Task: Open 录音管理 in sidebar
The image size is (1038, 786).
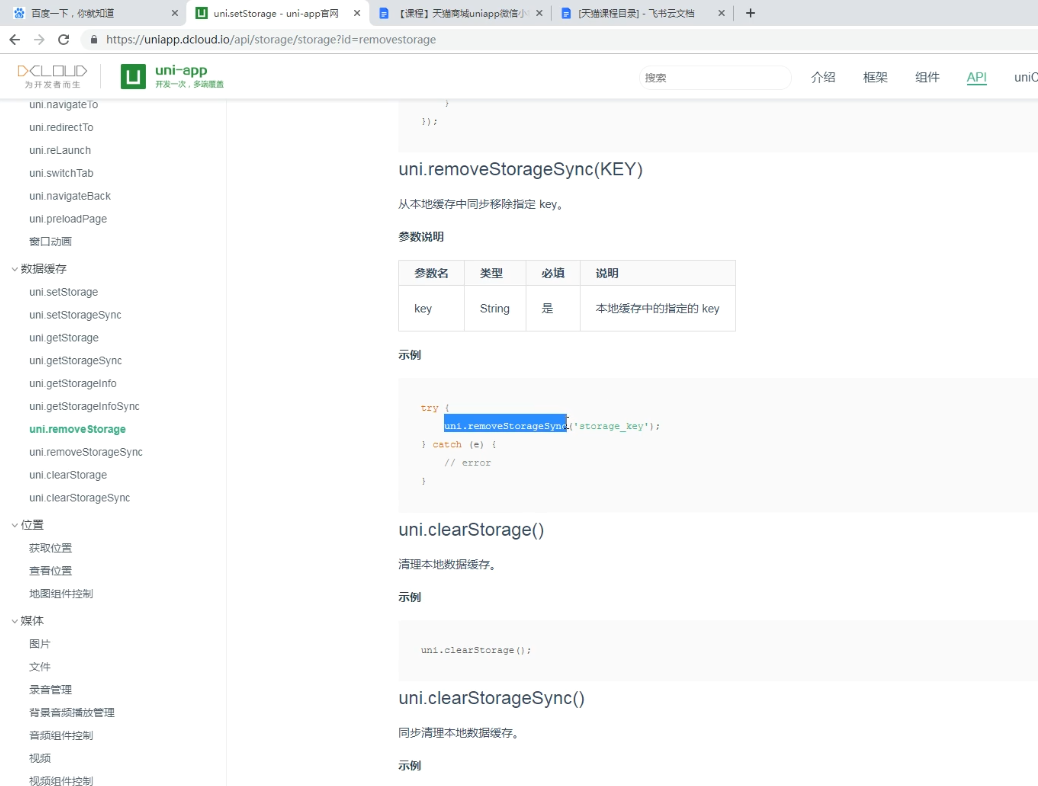Action: coord(50,689)
